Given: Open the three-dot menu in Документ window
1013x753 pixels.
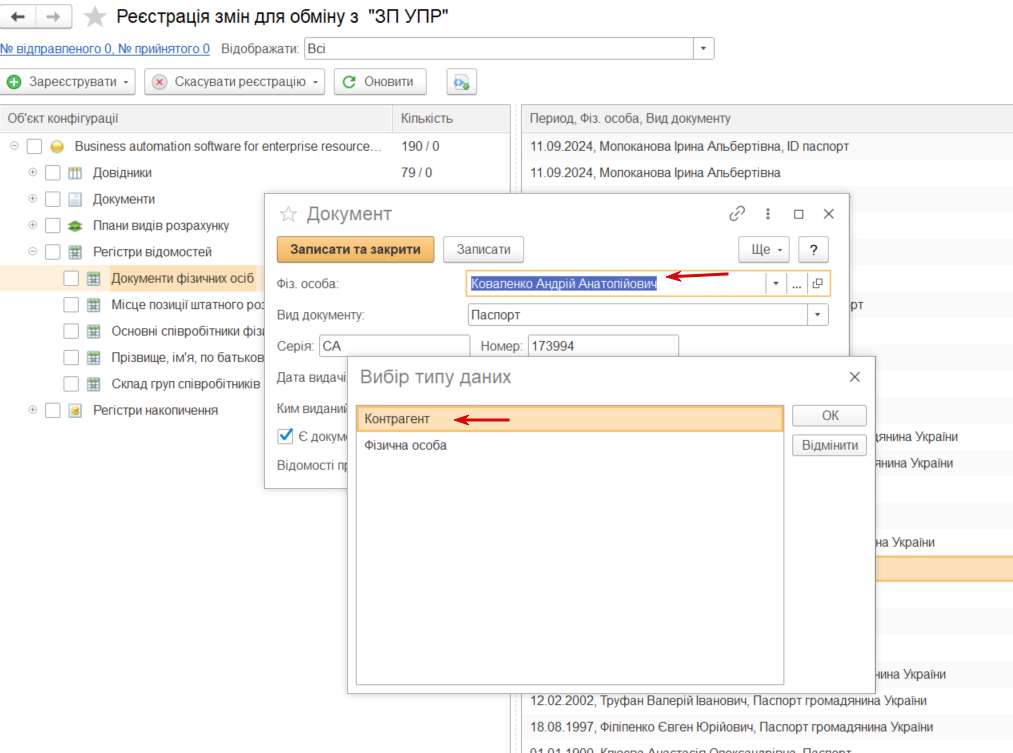Looking at the screenshot, I should point(768,214).
